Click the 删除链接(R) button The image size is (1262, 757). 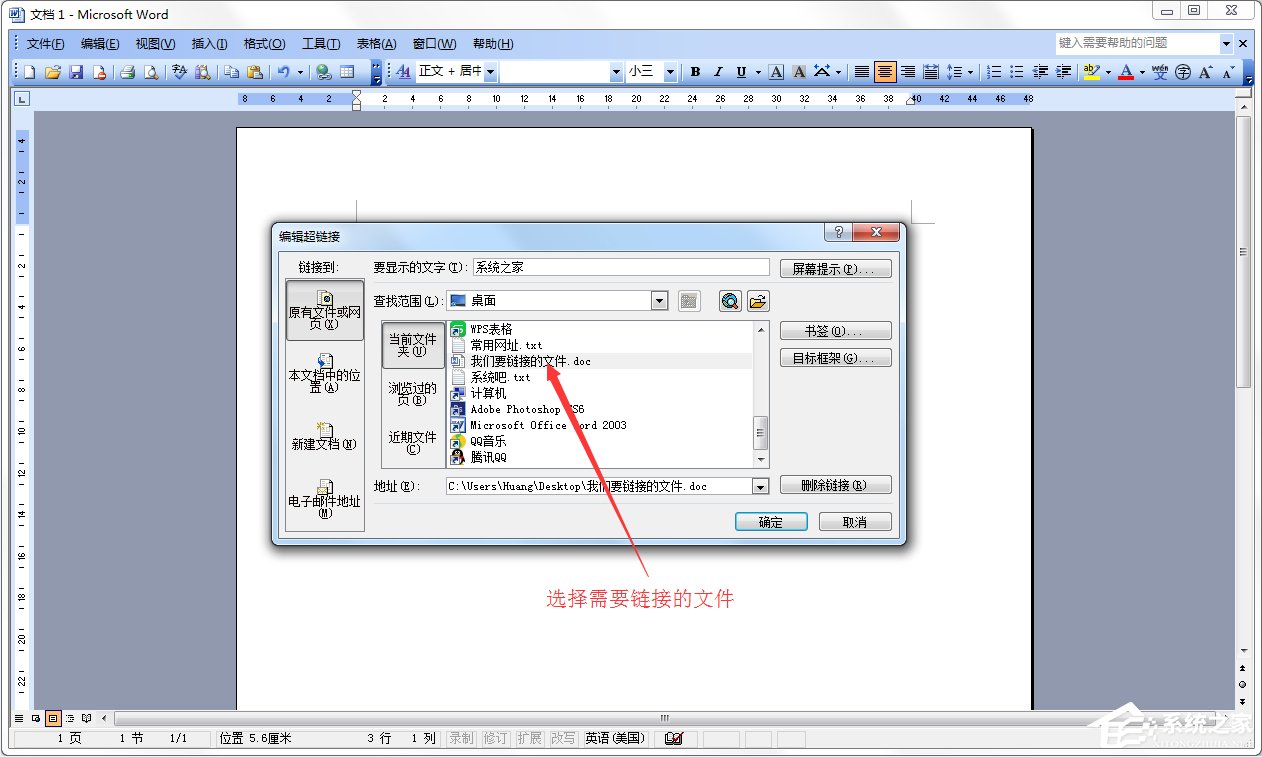[835, 485]
